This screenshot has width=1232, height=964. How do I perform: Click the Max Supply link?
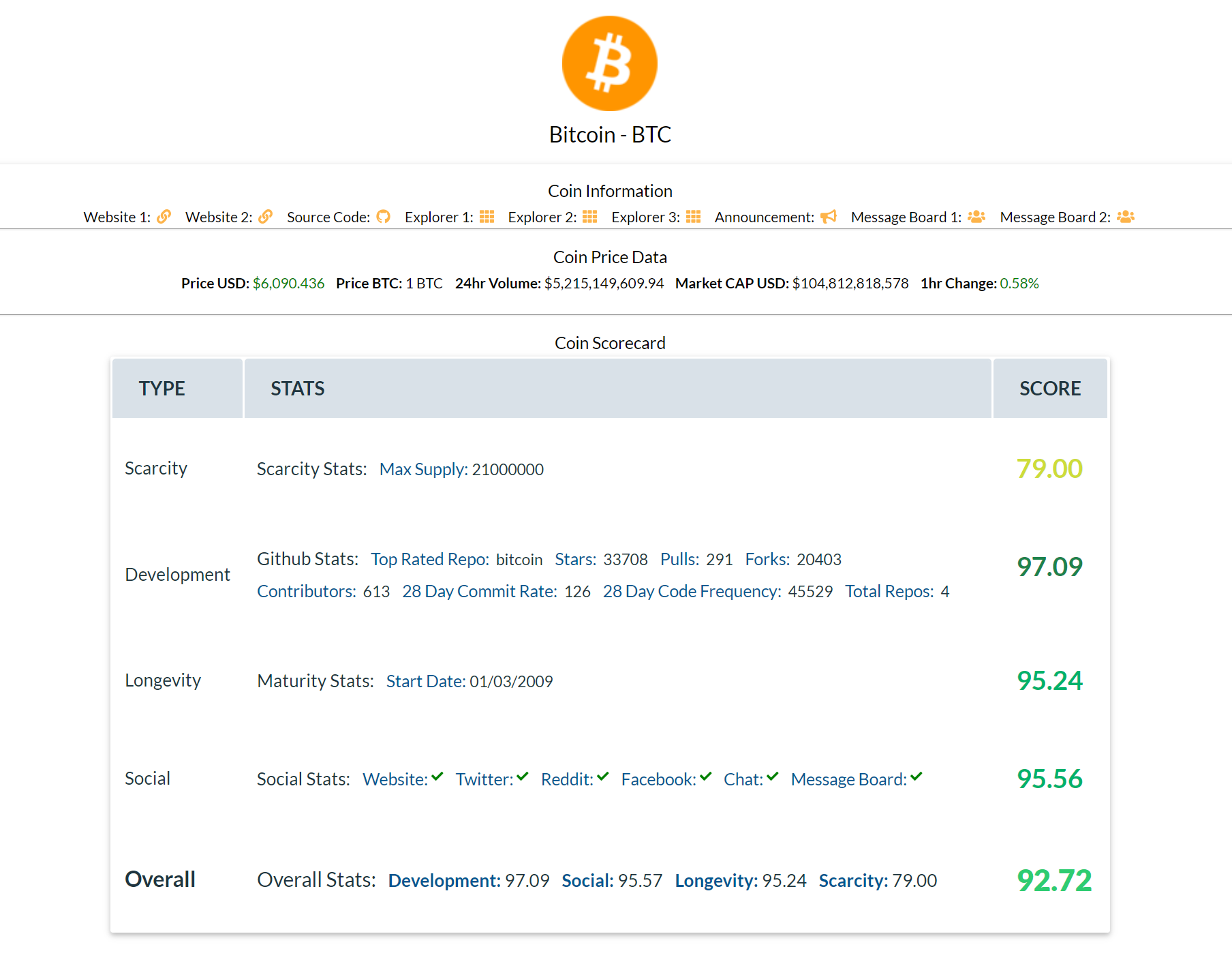[x=424, y=469]
